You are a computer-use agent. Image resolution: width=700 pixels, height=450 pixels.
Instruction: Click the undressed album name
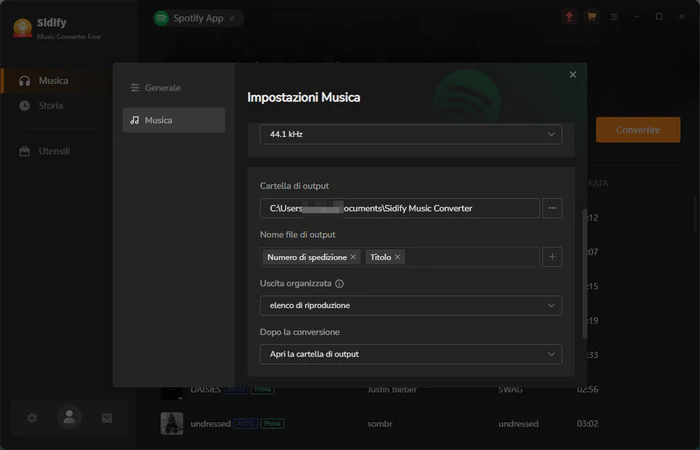pos(518,424)
